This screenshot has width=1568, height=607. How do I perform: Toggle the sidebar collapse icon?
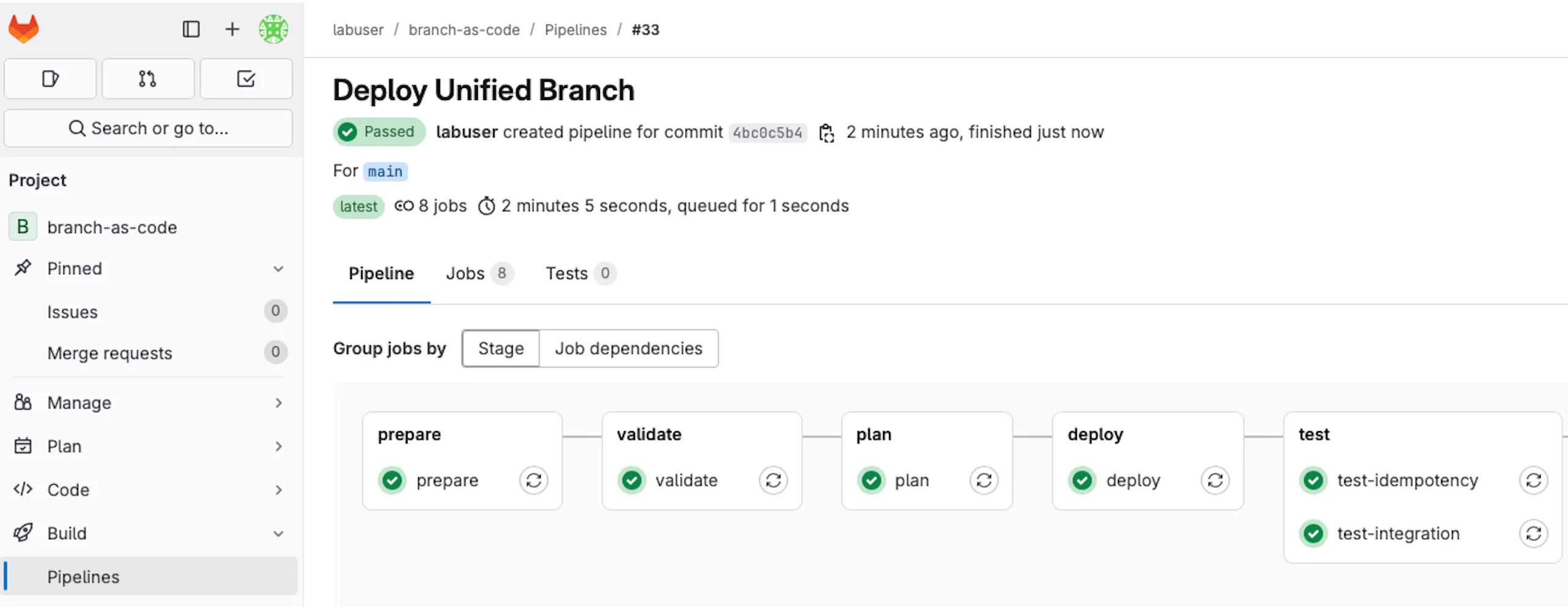point(191,29)
